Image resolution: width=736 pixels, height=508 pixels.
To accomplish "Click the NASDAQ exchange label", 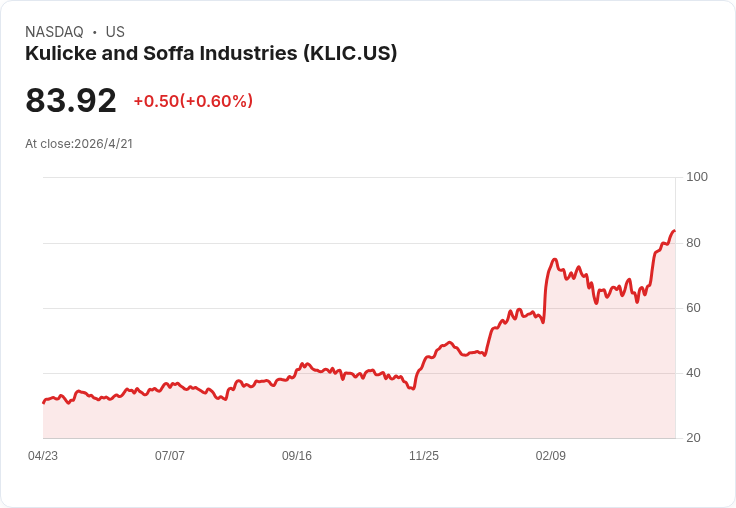I will pos(54,32).
